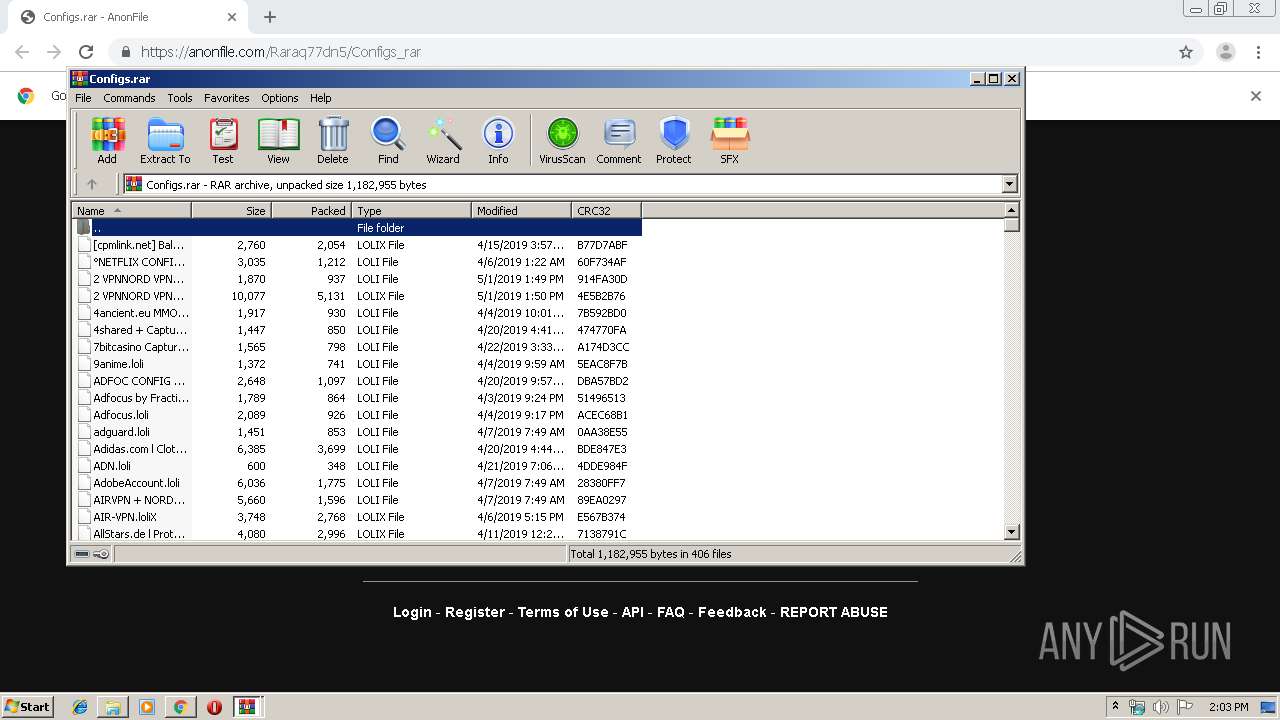Open the Terms of Use link
The image size is (1280, 720).
pos(563,612)
